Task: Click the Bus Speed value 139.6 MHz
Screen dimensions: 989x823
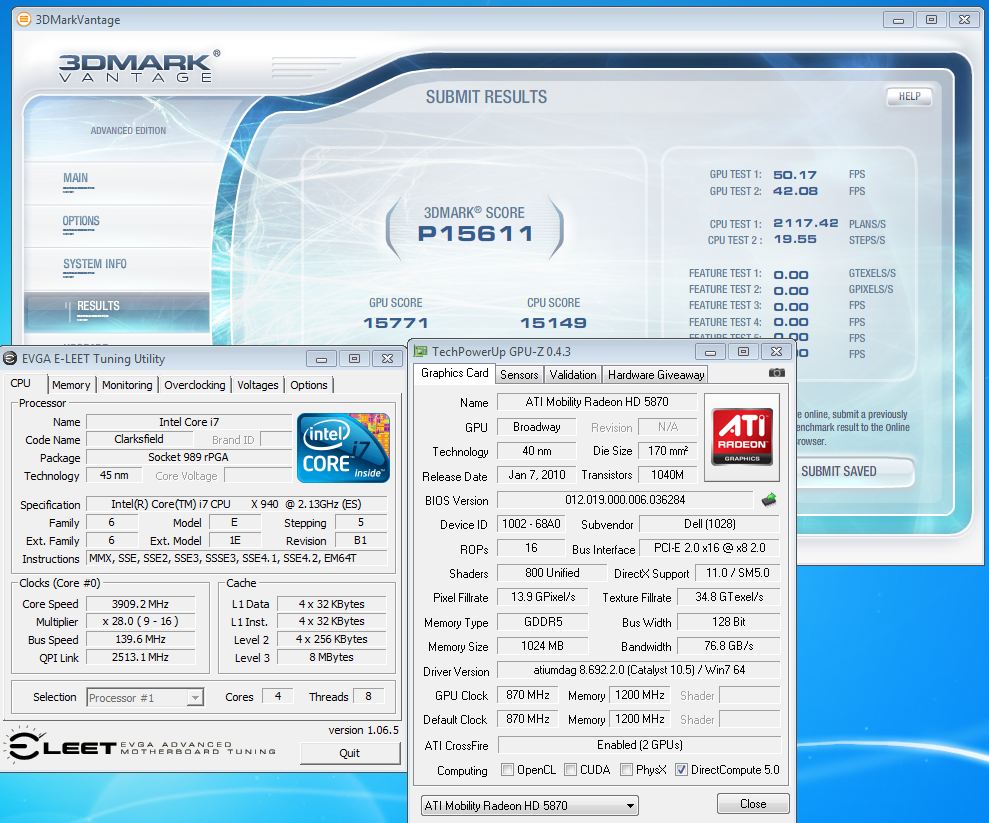Action: 140,639
